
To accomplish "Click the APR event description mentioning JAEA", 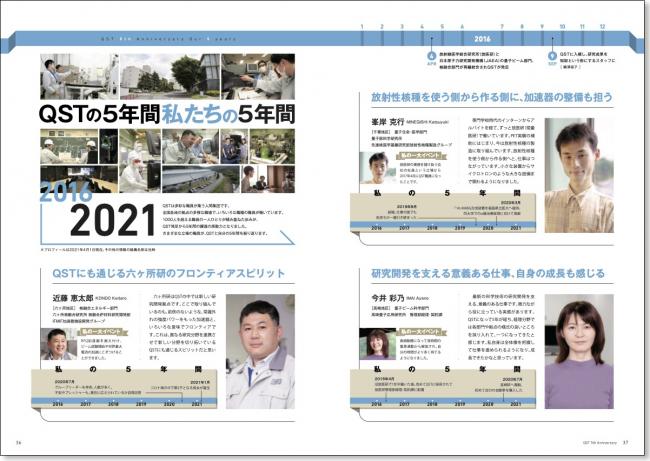I will click(x=486, y=60).
